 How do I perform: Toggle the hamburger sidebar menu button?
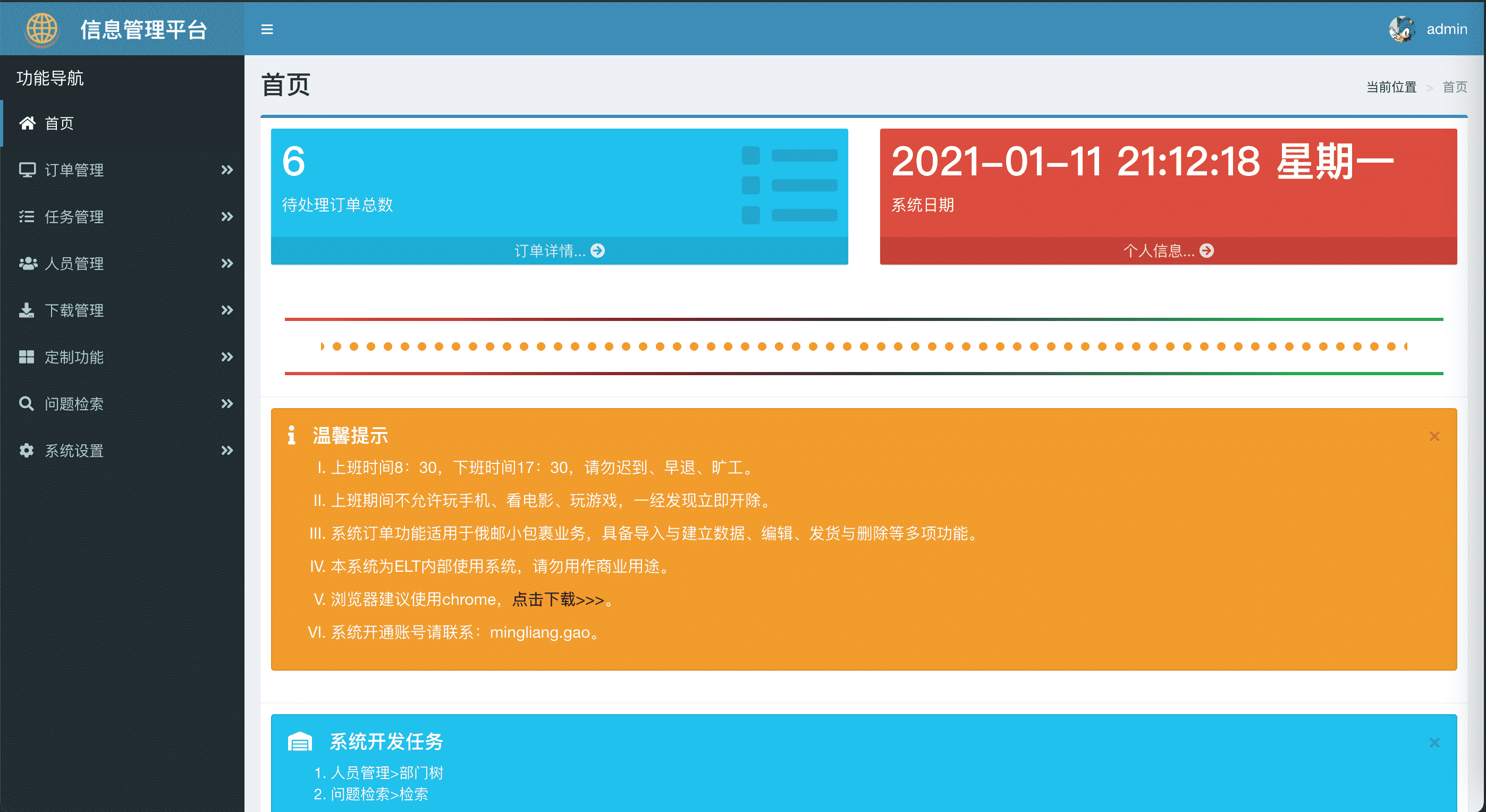[x=266, y=29]
